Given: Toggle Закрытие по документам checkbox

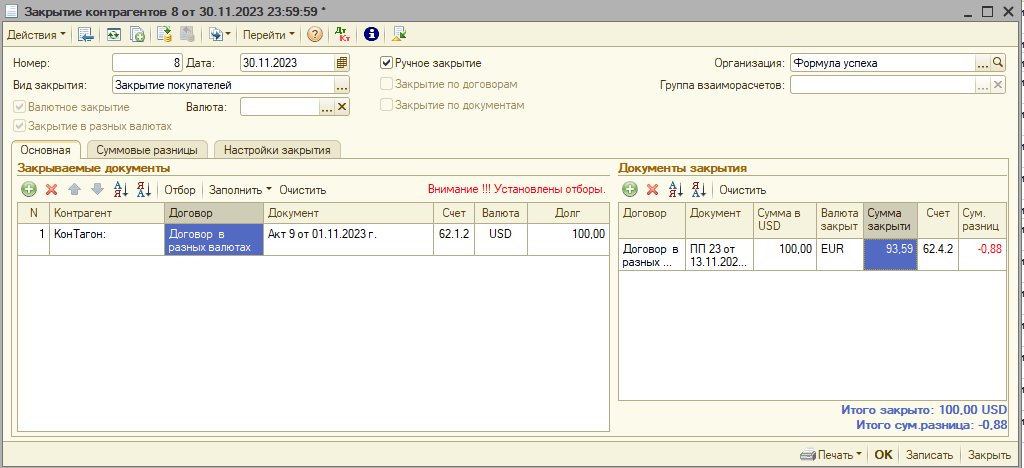Looking at the screenshot, I should click(387, 105).
